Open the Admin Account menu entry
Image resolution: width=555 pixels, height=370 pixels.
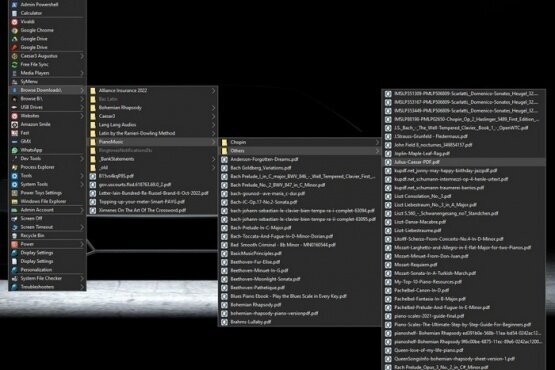47,210
